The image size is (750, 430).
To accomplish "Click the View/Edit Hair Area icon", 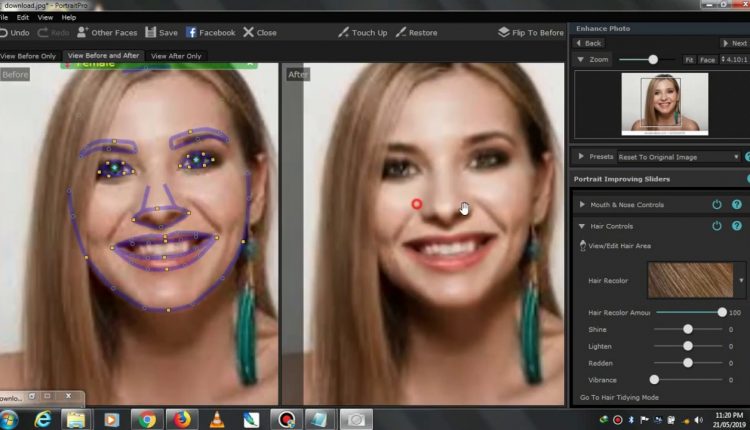I will click(583, 246).
